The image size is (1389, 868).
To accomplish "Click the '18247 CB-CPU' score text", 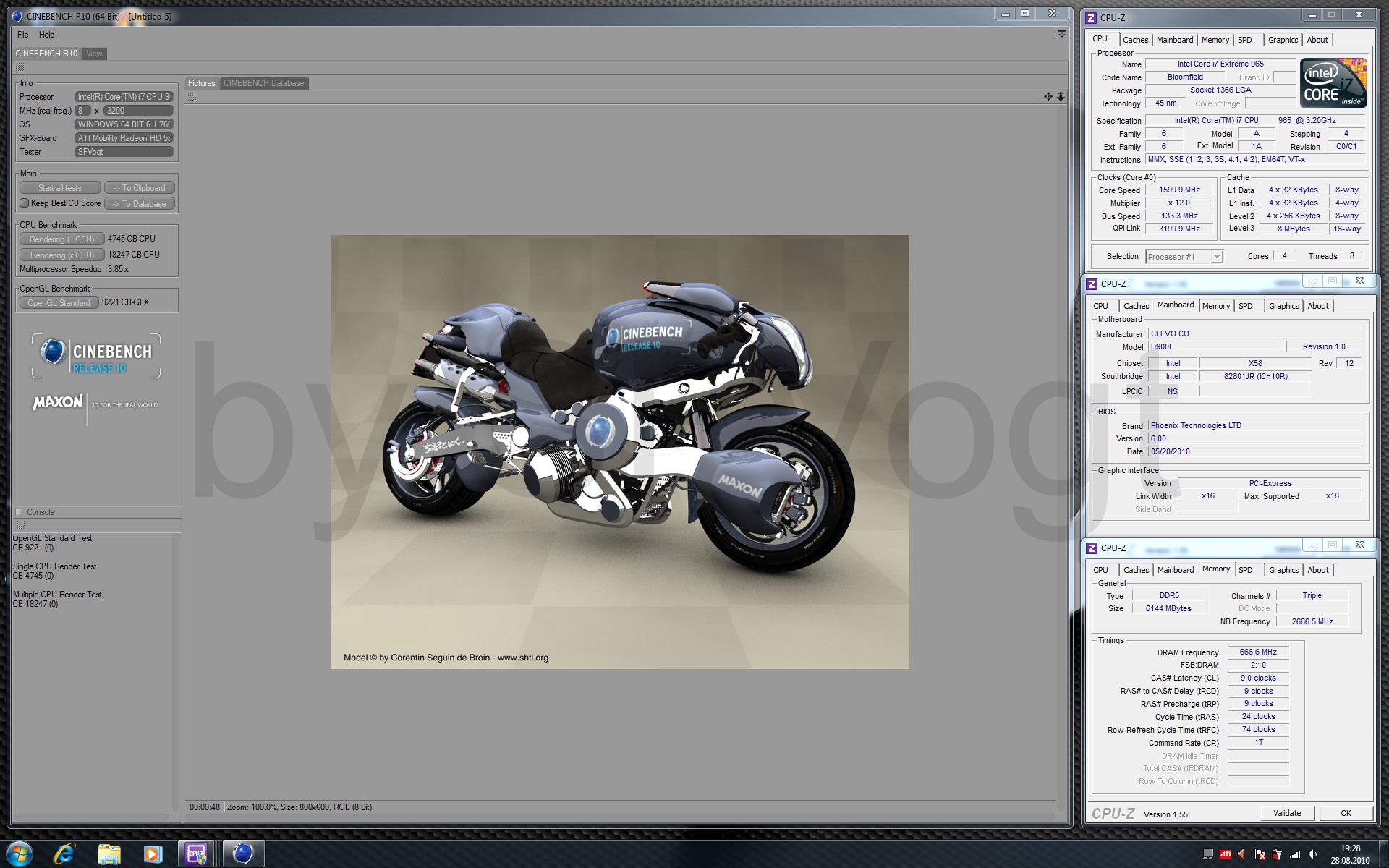I will [134, 255].
